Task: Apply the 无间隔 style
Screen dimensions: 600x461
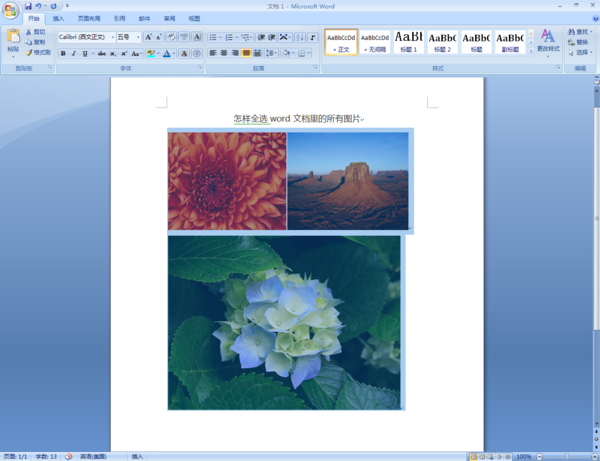Action: point(375,42)
